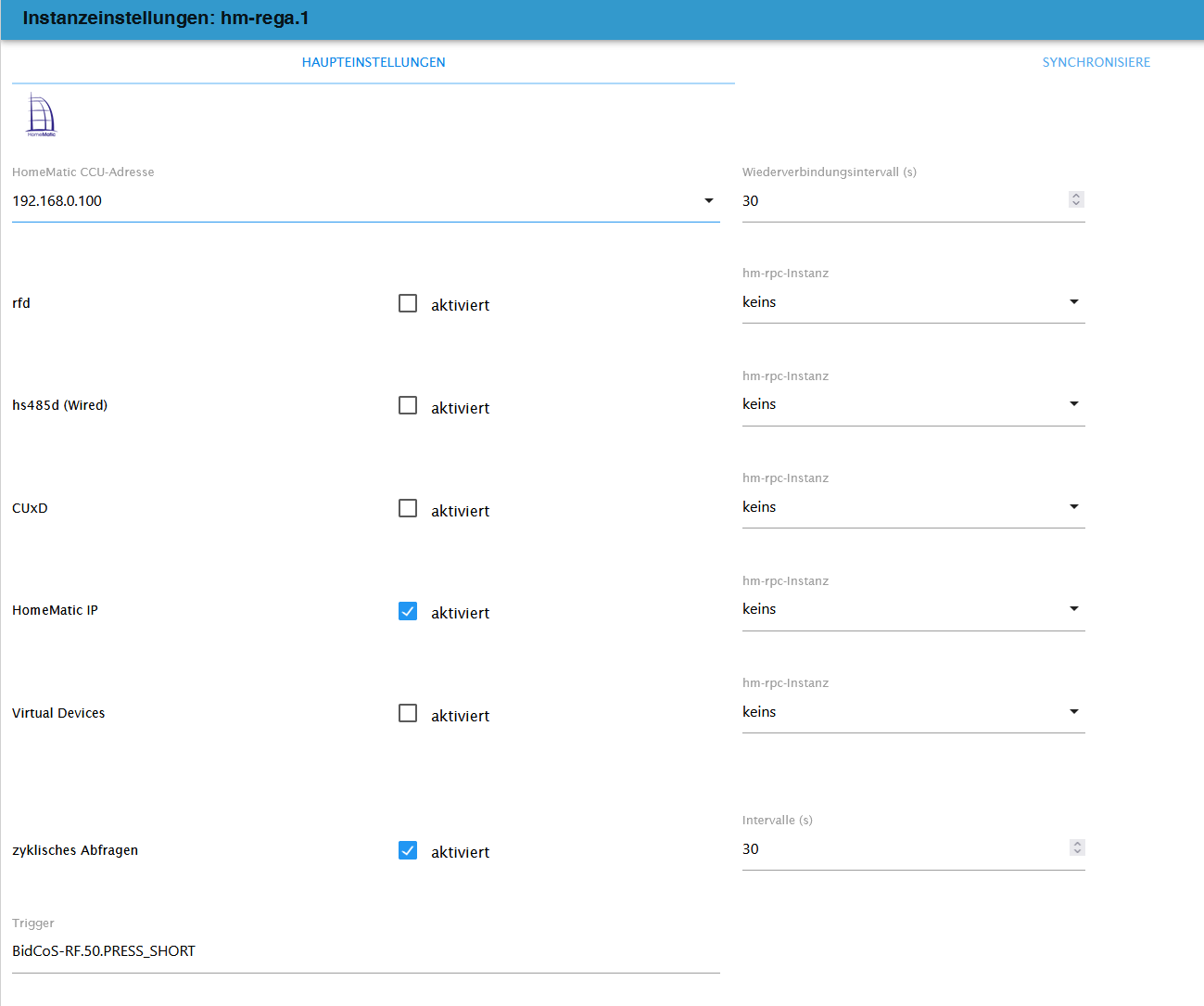Viewport: 1204px width, 1006px height.
Task: Switch to the Haupteinstellungen tab
Action: [x=374, y=62]
